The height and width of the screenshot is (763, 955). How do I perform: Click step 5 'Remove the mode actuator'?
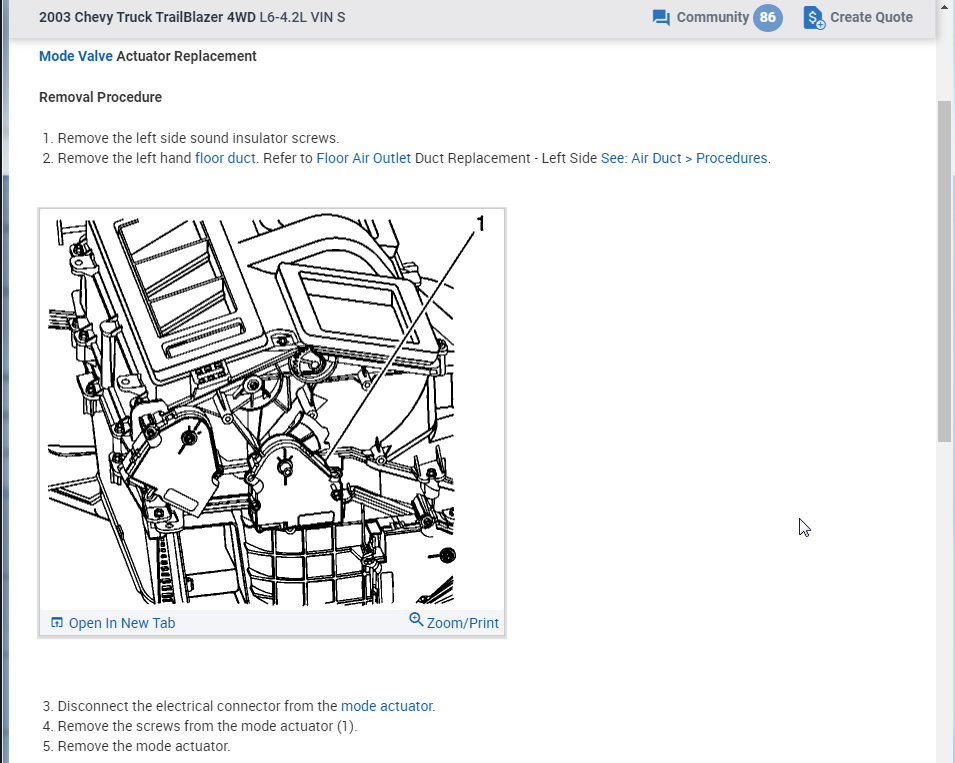click(x=144, y=747)
